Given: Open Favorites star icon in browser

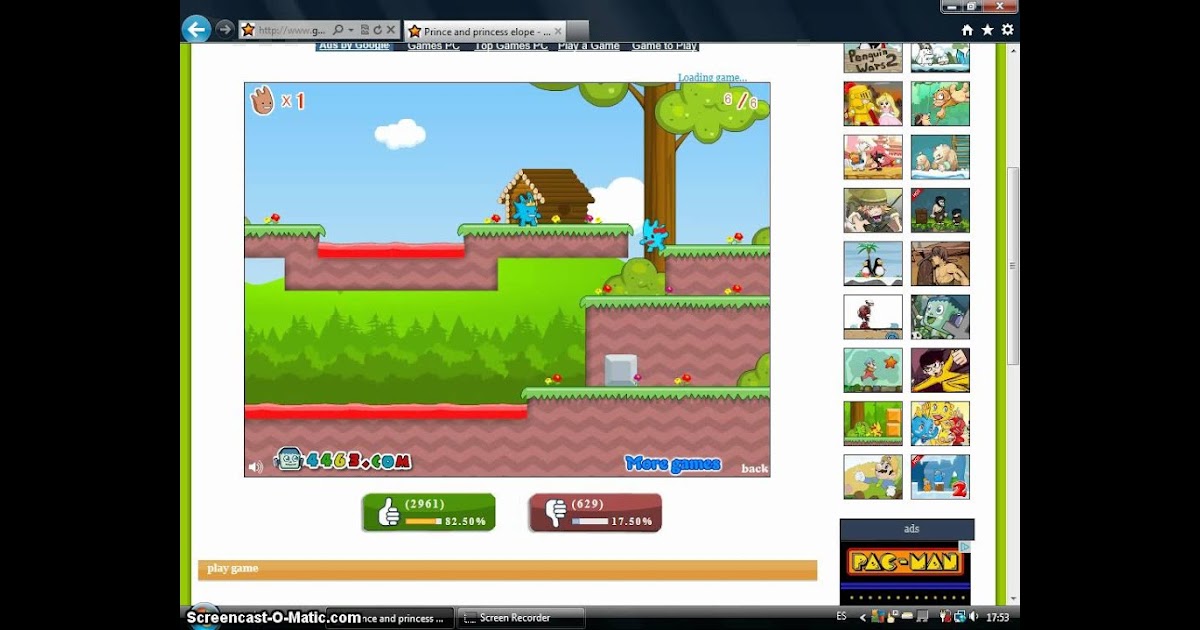Looking at the screenshot, I should point(987,30).
